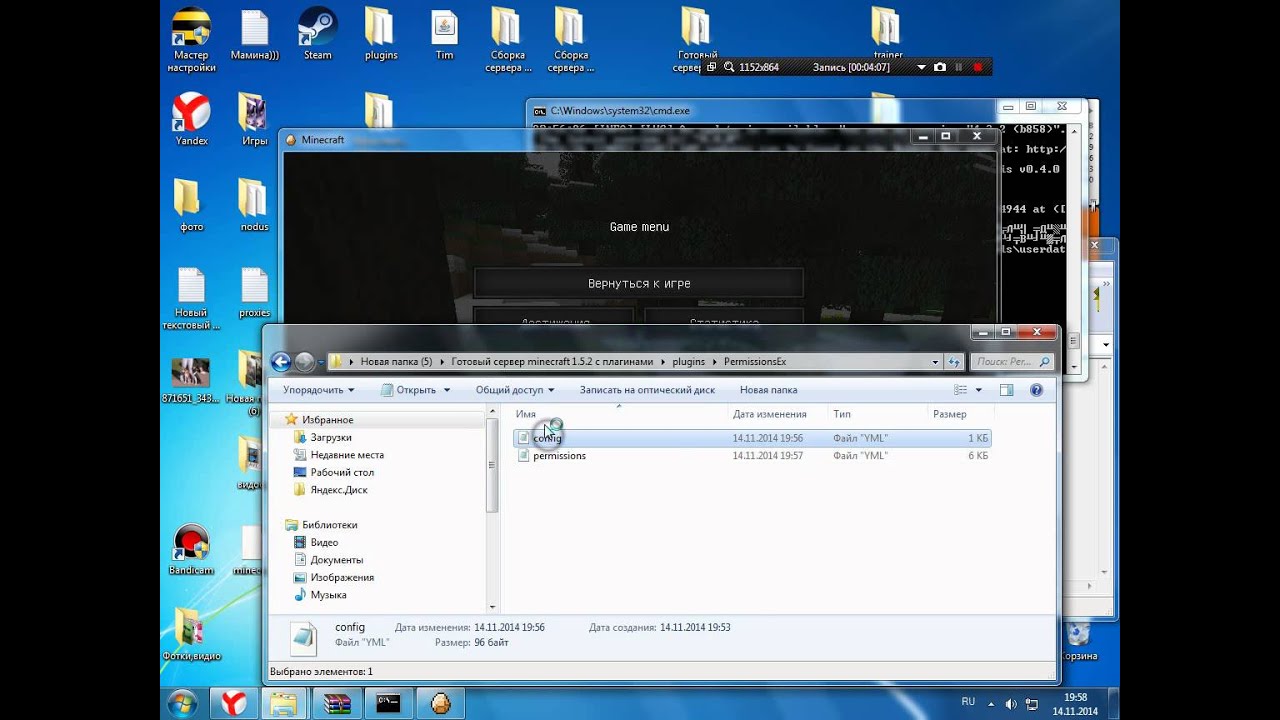Viewport: 1280px width, 720px height.
Task: Open Explorer help question mark icon
Action: pos(1036,390)
